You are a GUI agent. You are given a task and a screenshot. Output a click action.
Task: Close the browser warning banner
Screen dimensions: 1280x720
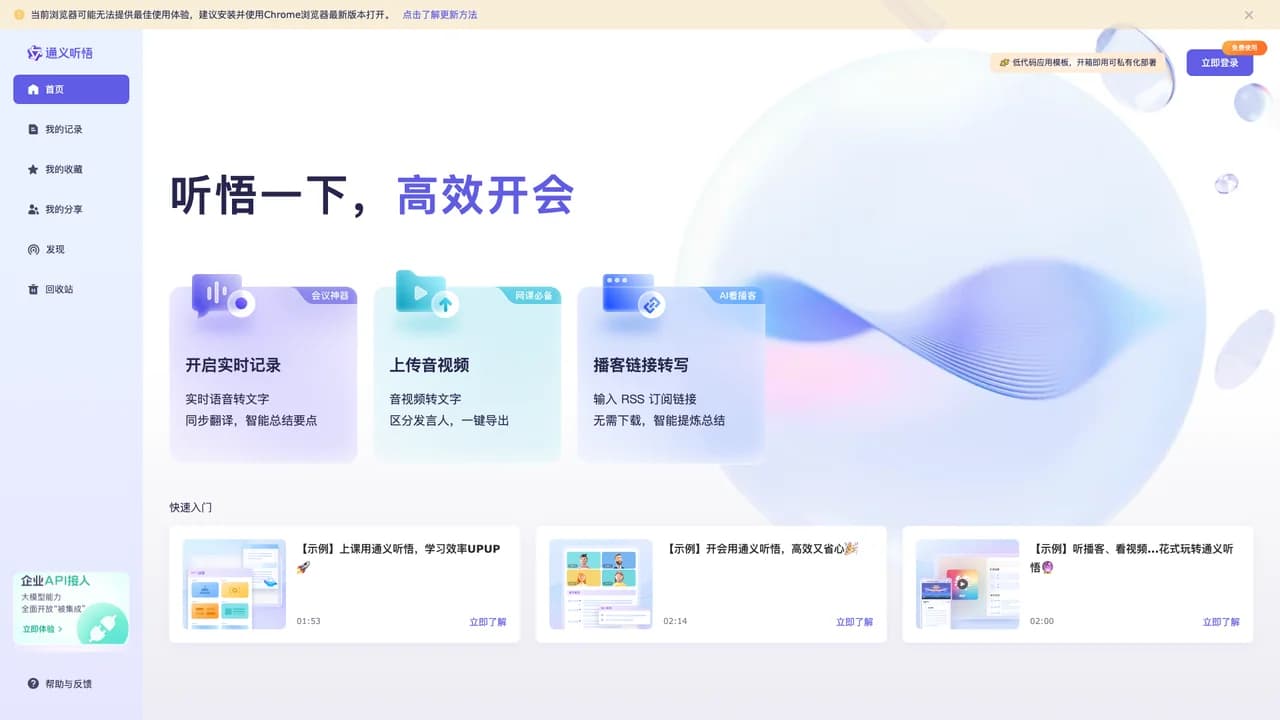pos(1249,15)
